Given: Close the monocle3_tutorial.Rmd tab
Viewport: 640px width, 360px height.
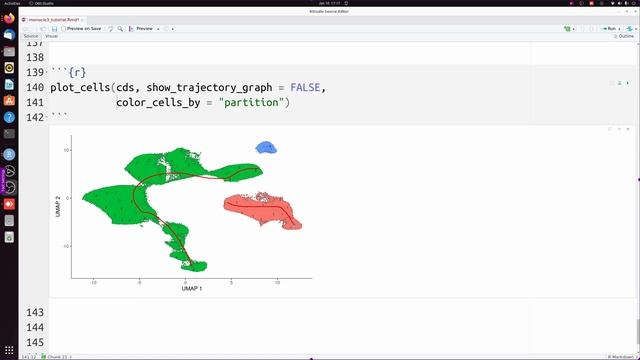Looking at the screenshot, I should [82, 20].
